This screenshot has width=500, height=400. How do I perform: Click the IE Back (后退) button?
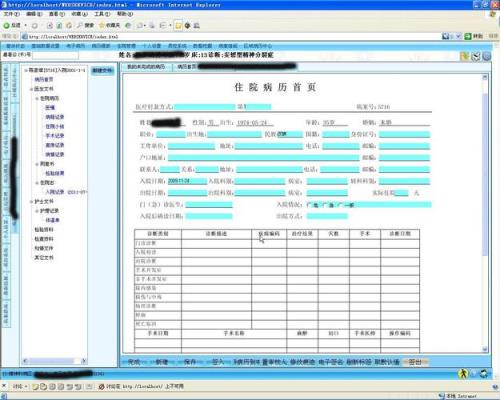coord(12,25)
